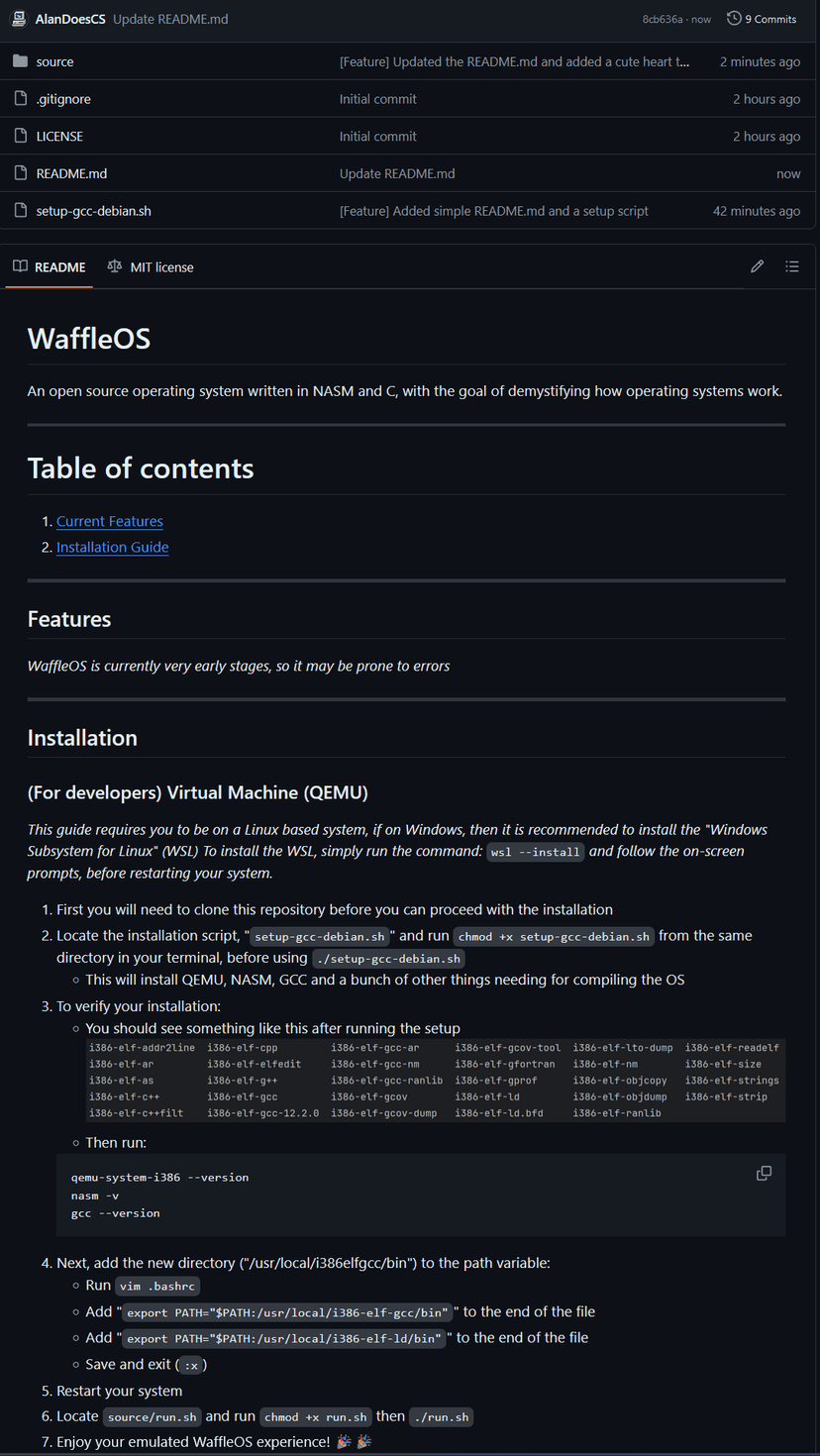Open the README.md file entry
The height and width of the screenshot is (1456, 820).
click(x=71, y=173)
